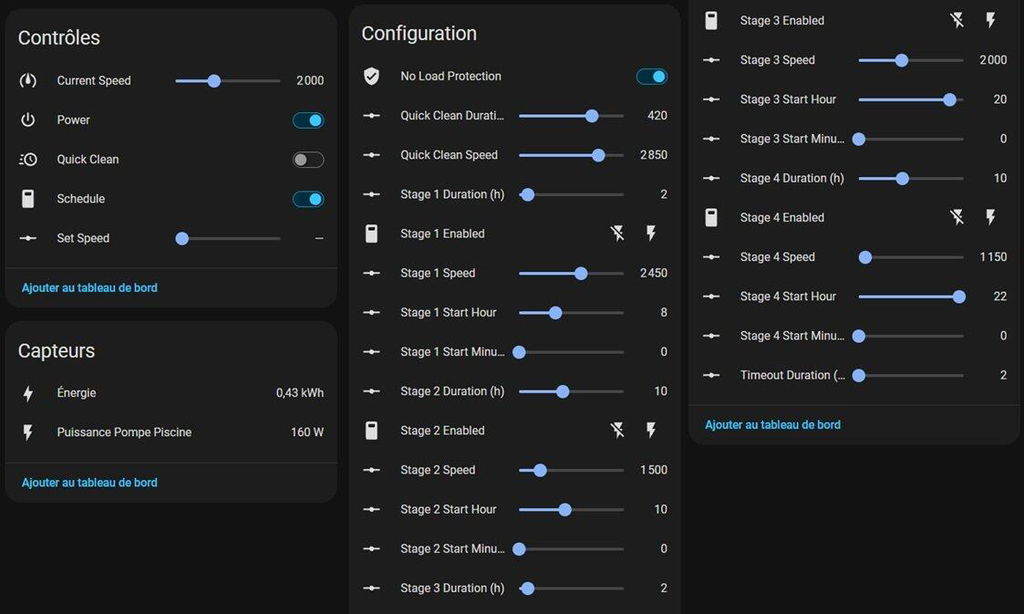The image size is (1024, 614).
Task: Click the Stage 2 Duration slider handle
Action: click(x=562, y=391)
